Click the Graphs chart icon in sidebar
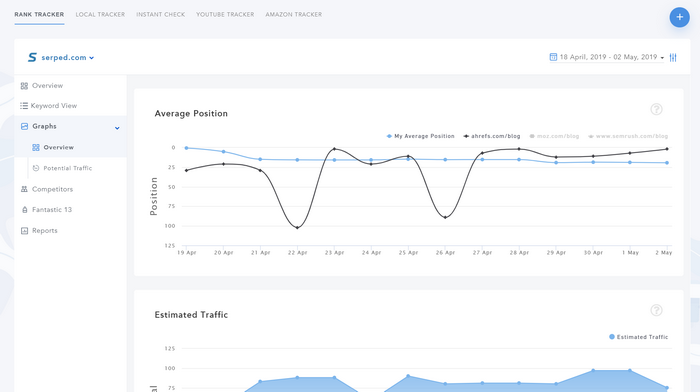Image resolution: width=700 pixels, height=392 pixels. 24,126
